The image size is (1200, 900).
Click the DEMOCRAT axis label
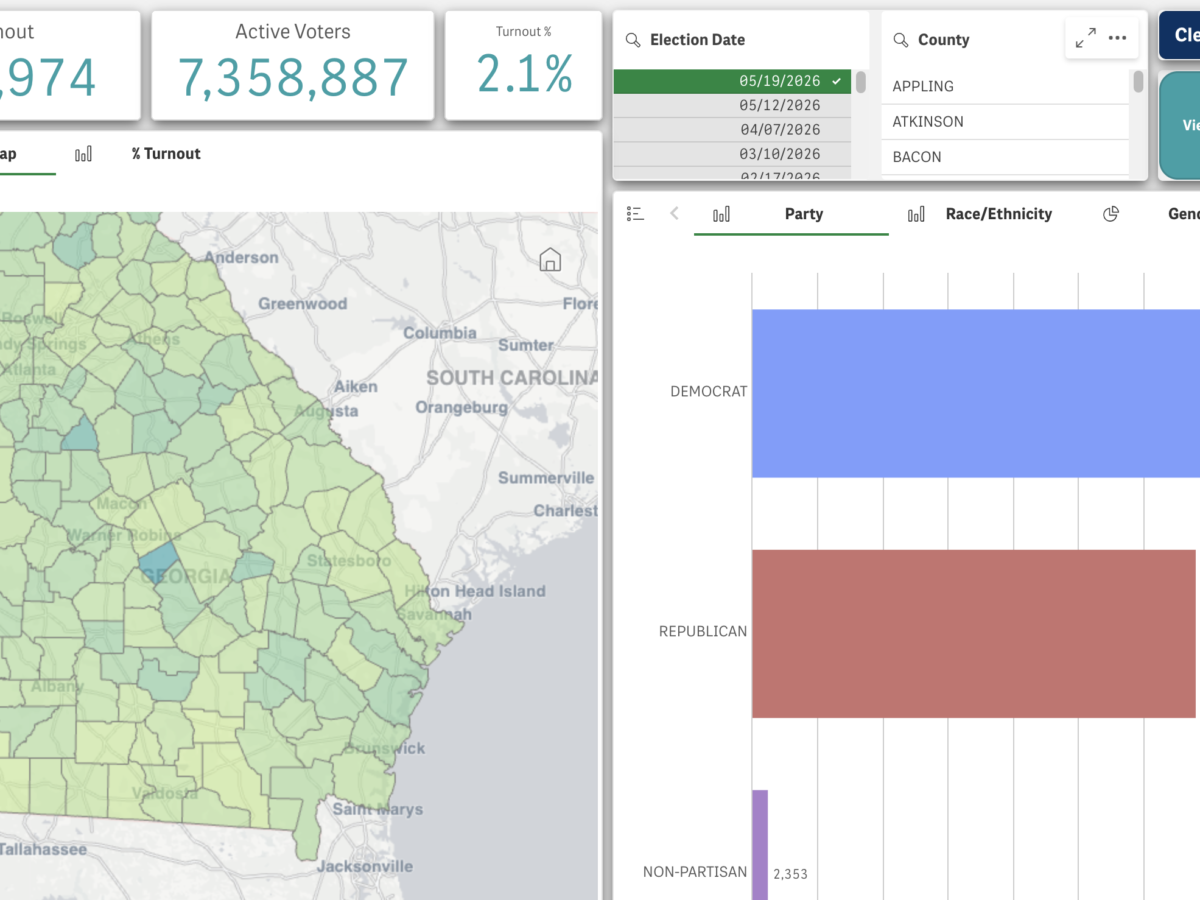(x=708, y=392)
